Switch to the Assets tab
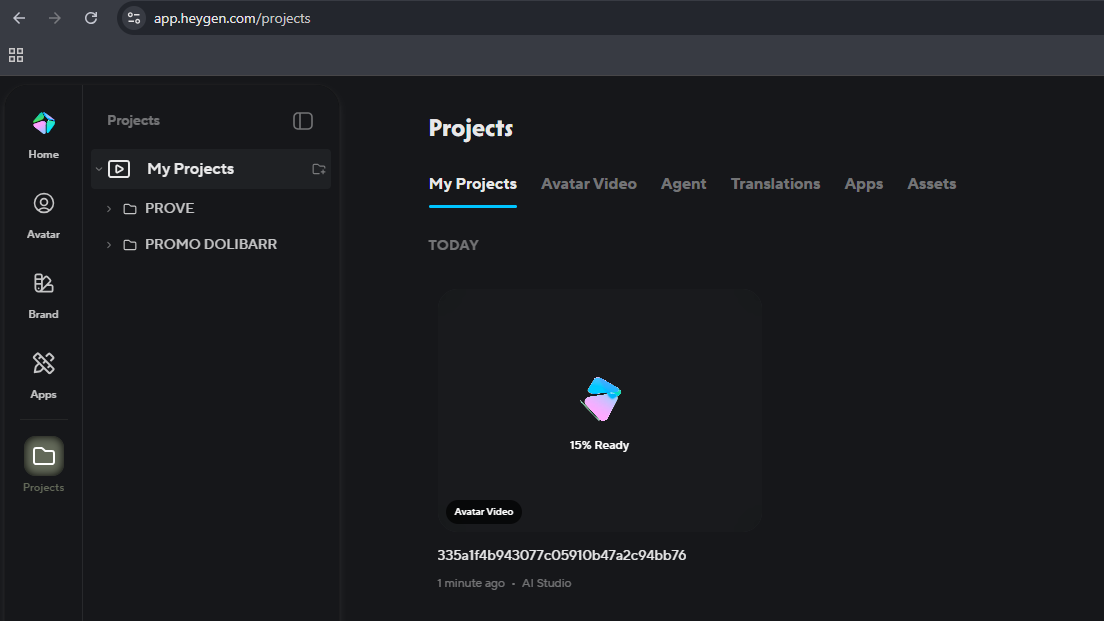 [x=932, y=184]
